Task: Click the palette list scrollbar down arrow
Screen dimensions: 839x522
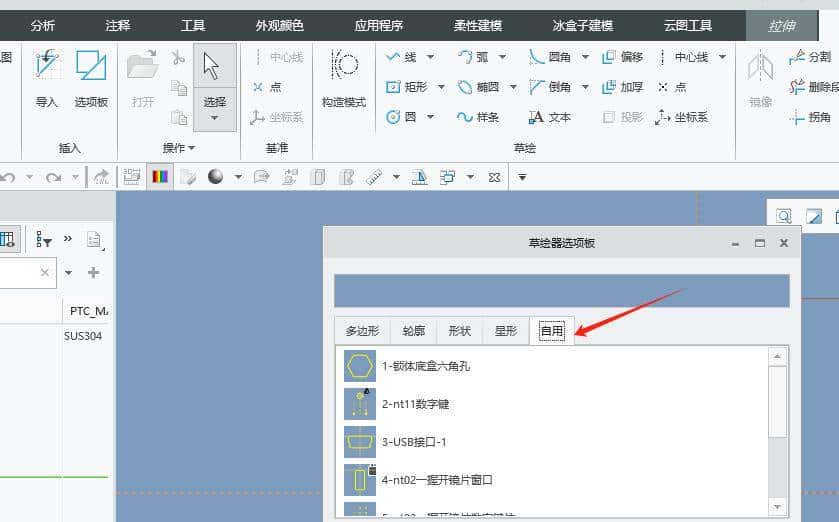Action: pos(777,506)
